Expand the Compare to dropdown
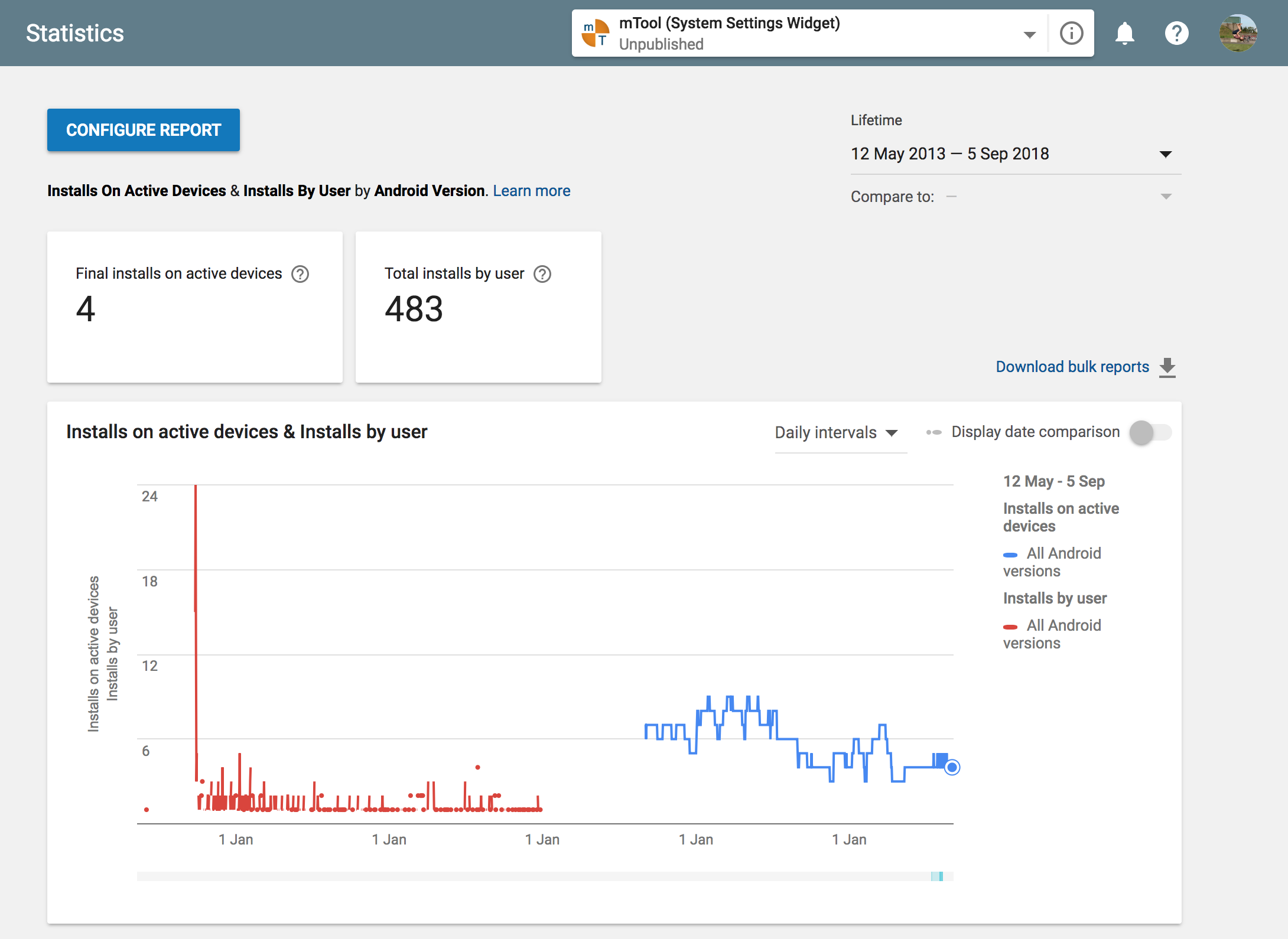1288x939 pixels. [x=1166, y=197]
